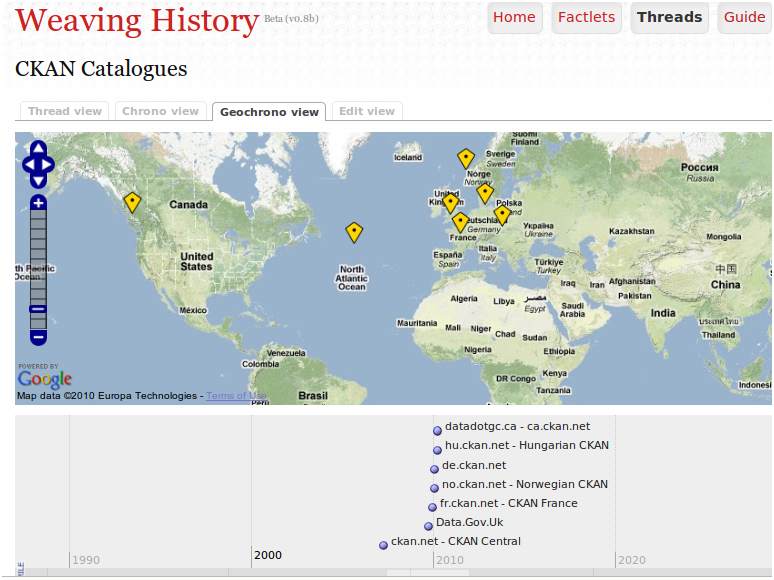Select the marker in the North Atlantic
774x580 pixels.
[x=354, y=232]
